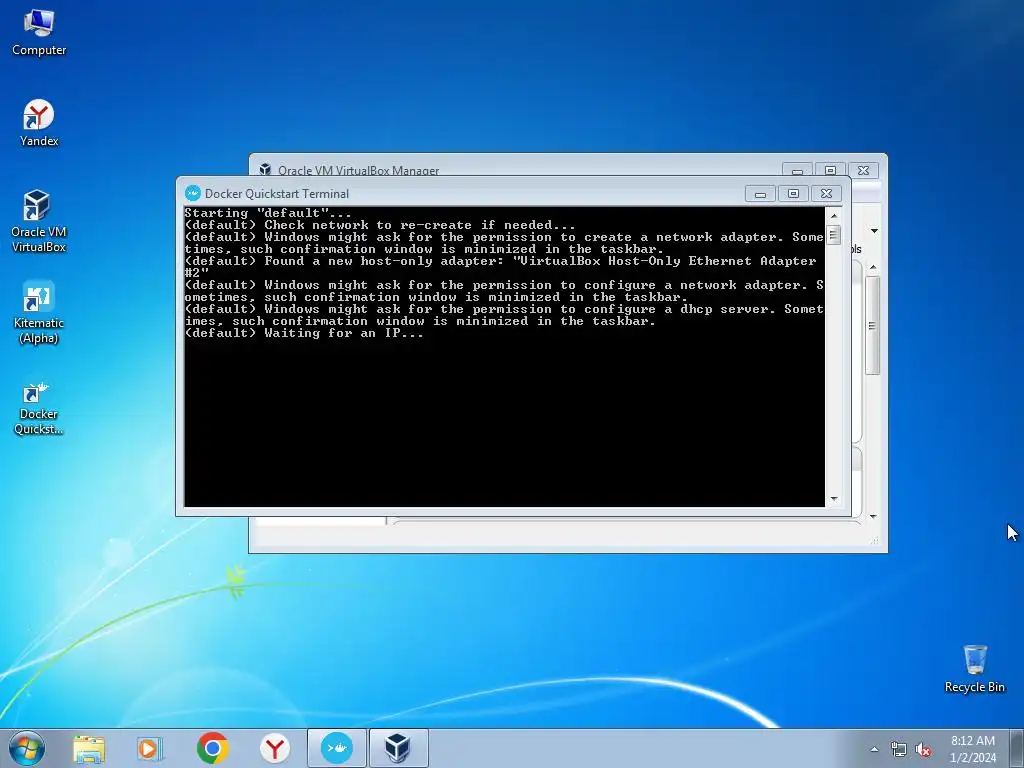The width and height of the screenshot is (1024, 768).
Task: Click the terminal scrollbar thumb
Action: click(x=834, y=234)
